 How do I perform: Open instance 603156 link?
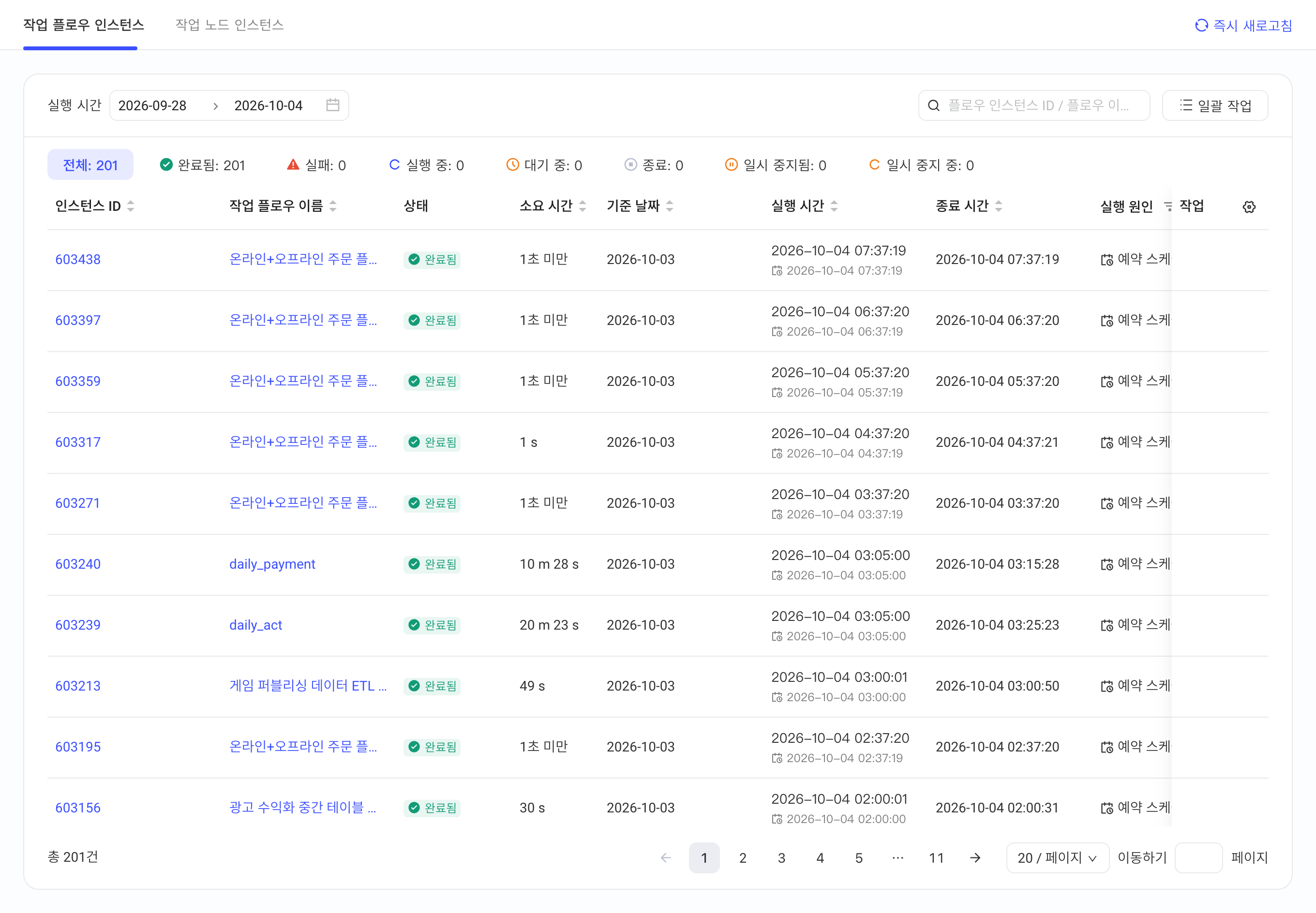tap(78, 808)
